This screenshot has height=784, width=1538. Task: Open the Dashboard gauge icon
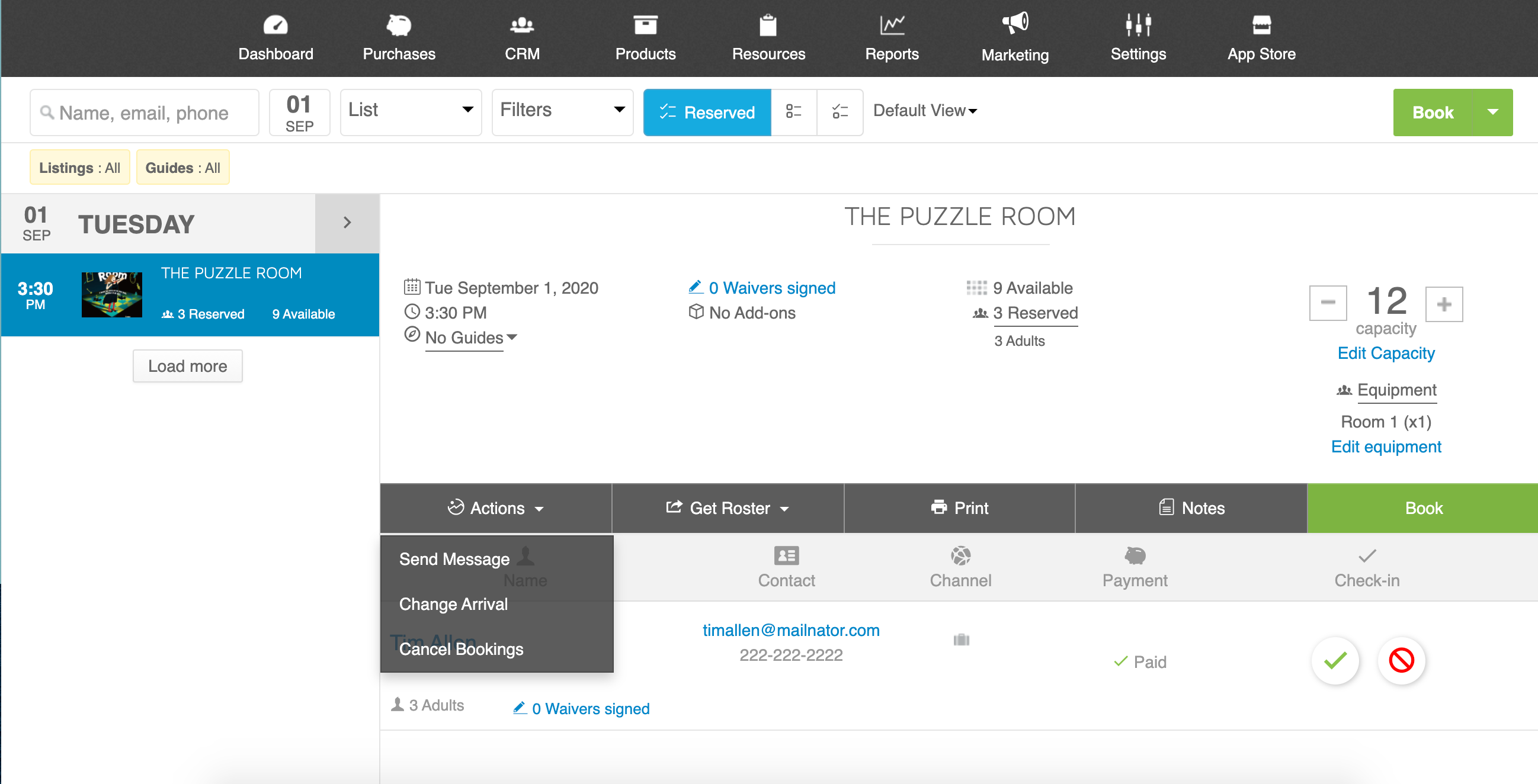[275, 25]
